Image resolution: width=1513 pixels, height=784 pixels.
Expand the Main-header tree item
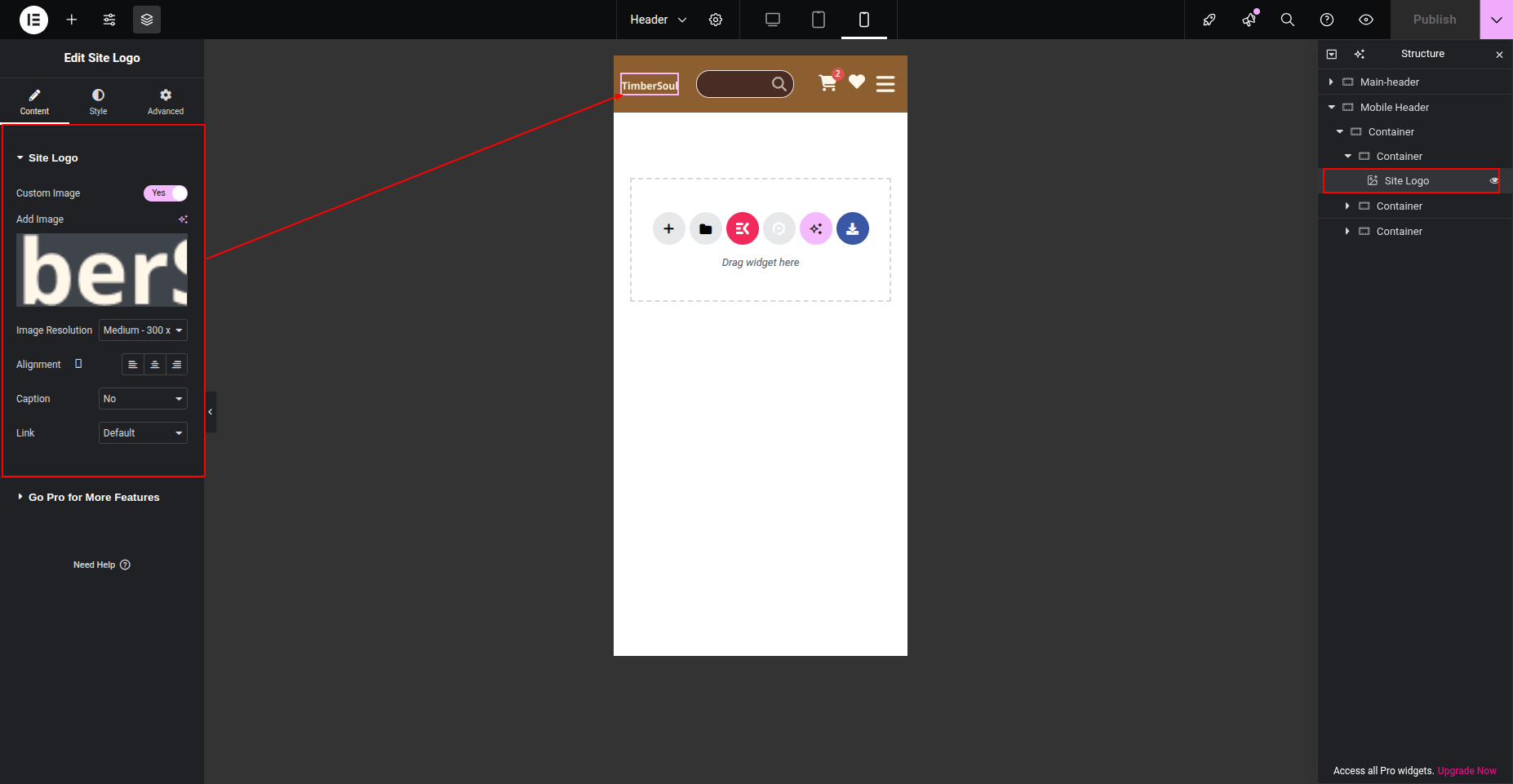coord(1331,82)
